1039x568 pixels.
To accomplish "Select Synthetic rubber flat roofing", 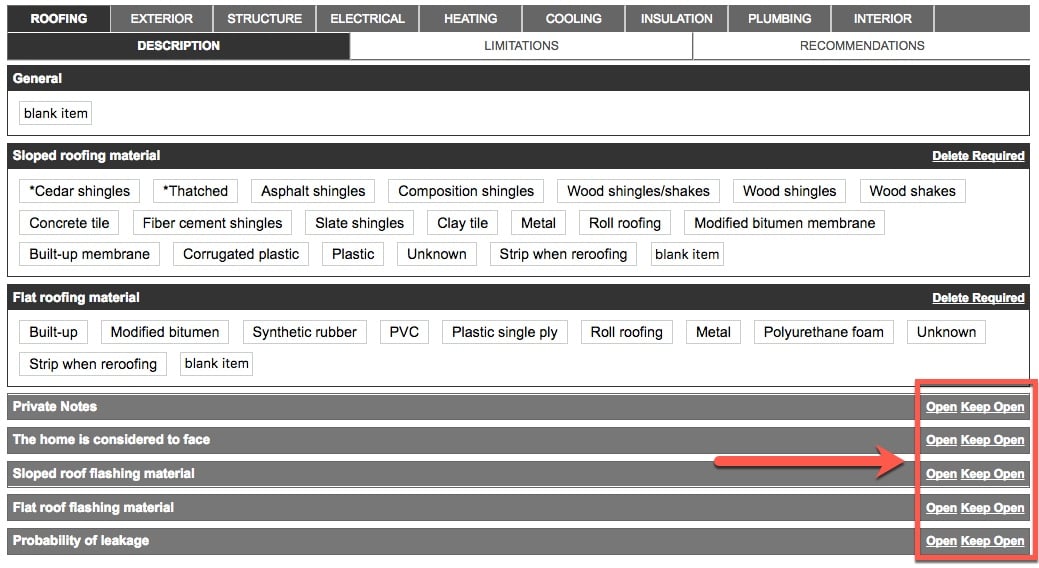I will tap(304, 332).
